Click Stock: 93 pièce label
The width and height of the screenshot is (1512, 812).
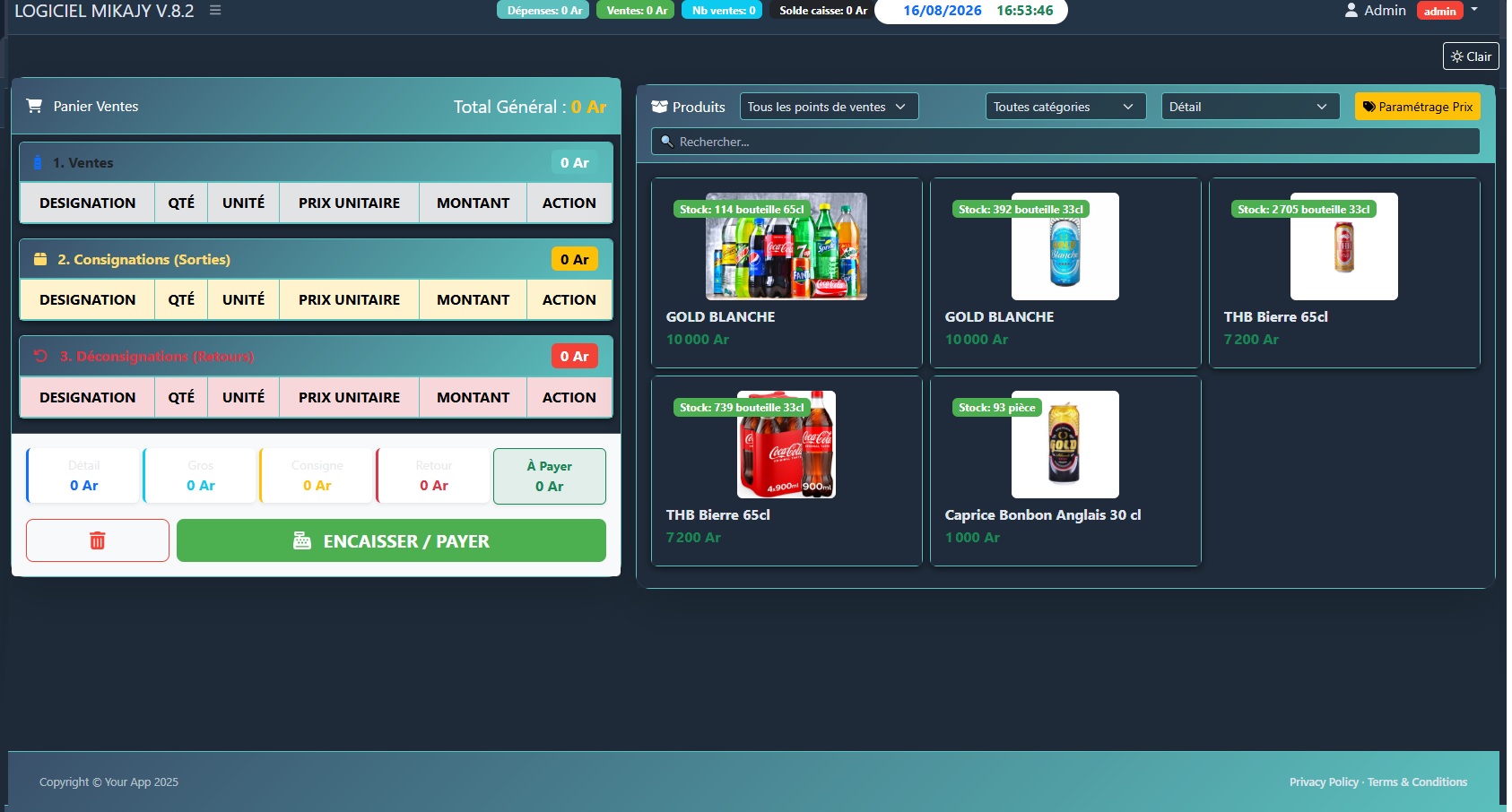pyautogui.click(x=997, y=407)
